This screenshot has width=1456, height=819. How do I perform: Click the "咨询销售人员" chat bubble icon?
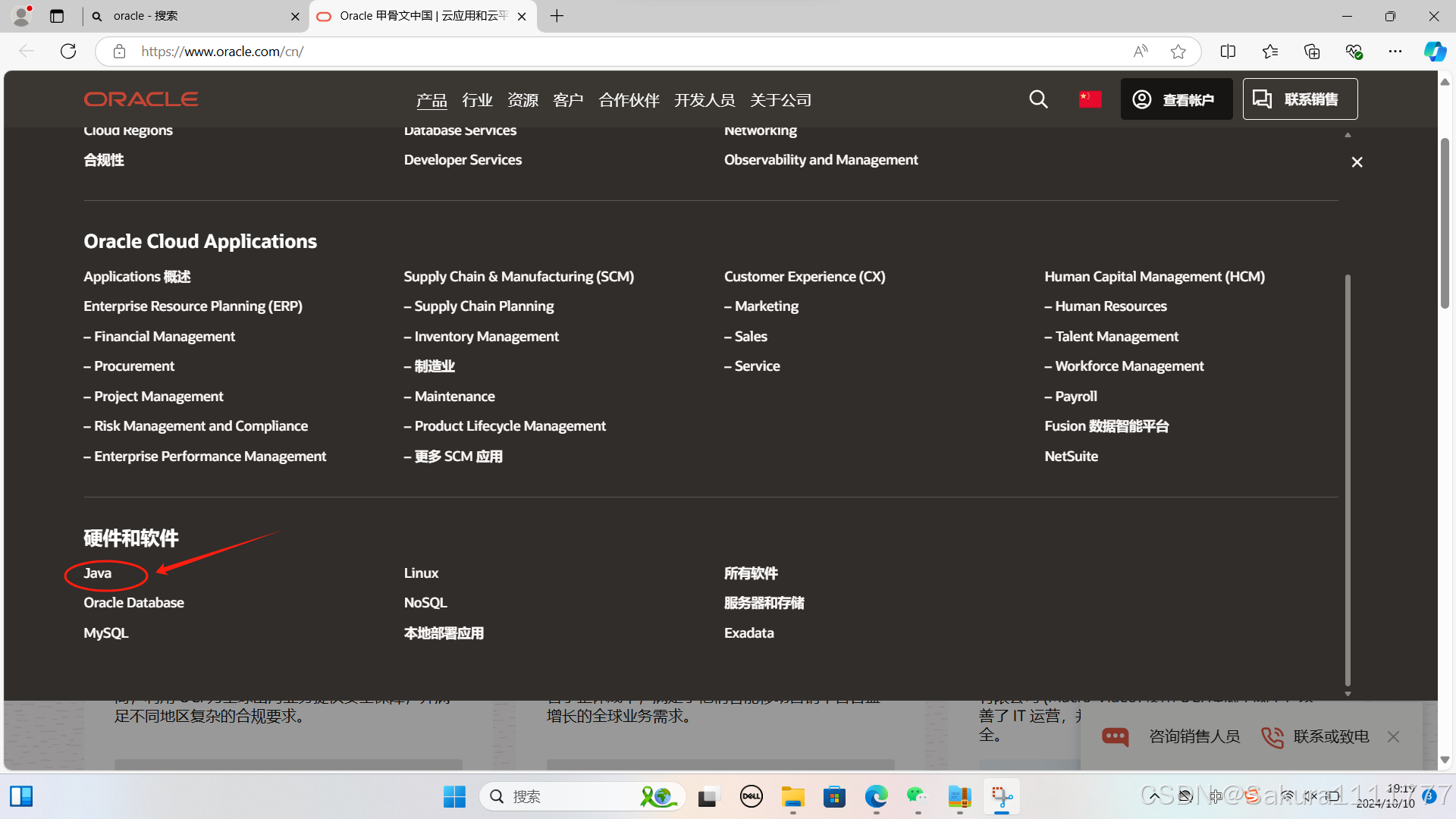(x=1115, y=736)
